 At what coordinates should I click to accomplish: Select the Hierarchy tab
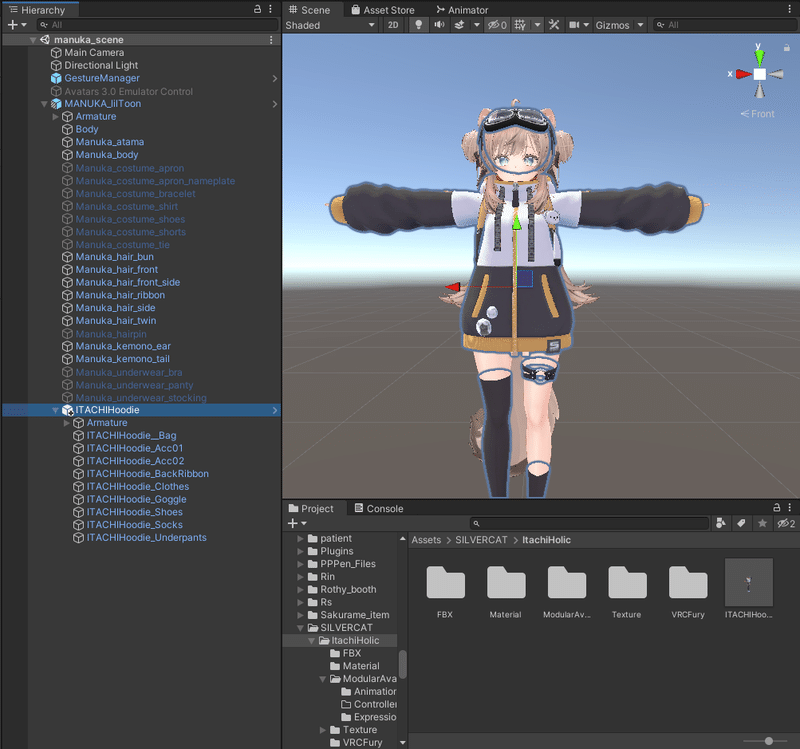coord(37,10)
